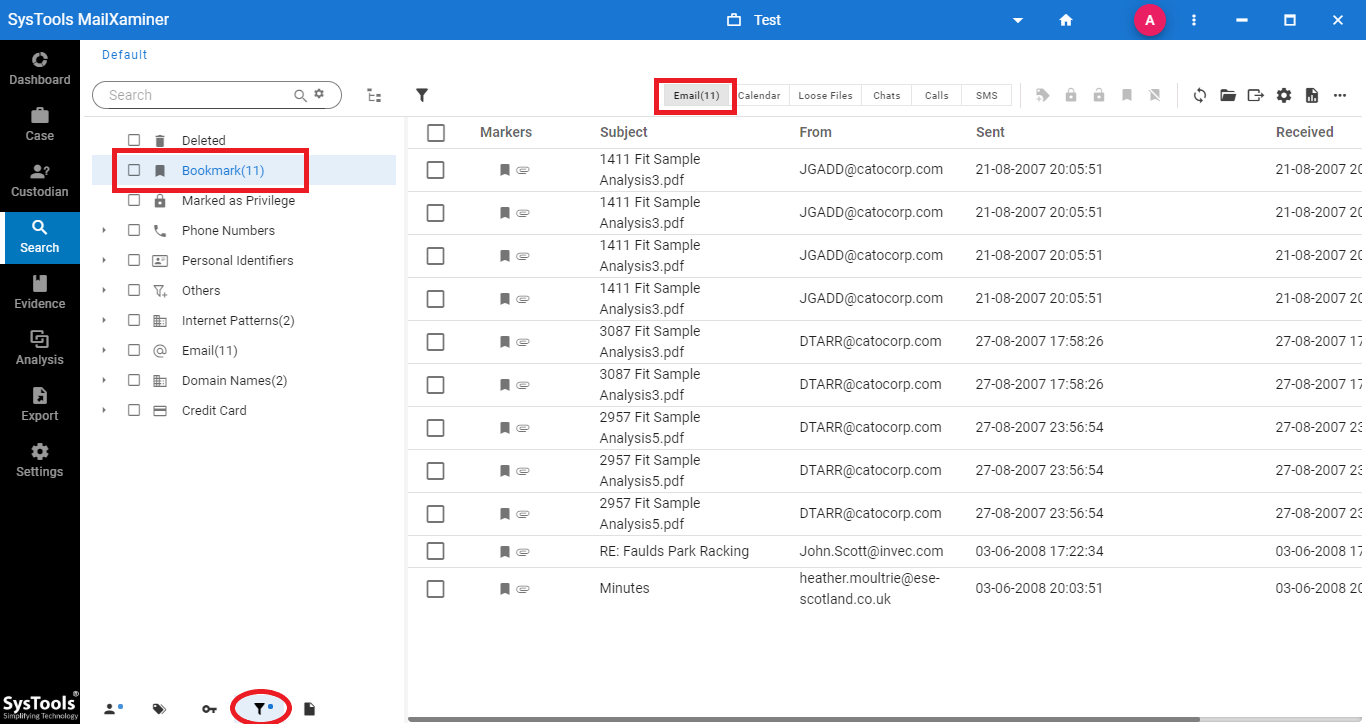
Task: Expand the Internet Patterns(2) tree node
Action: pos(104,320)
